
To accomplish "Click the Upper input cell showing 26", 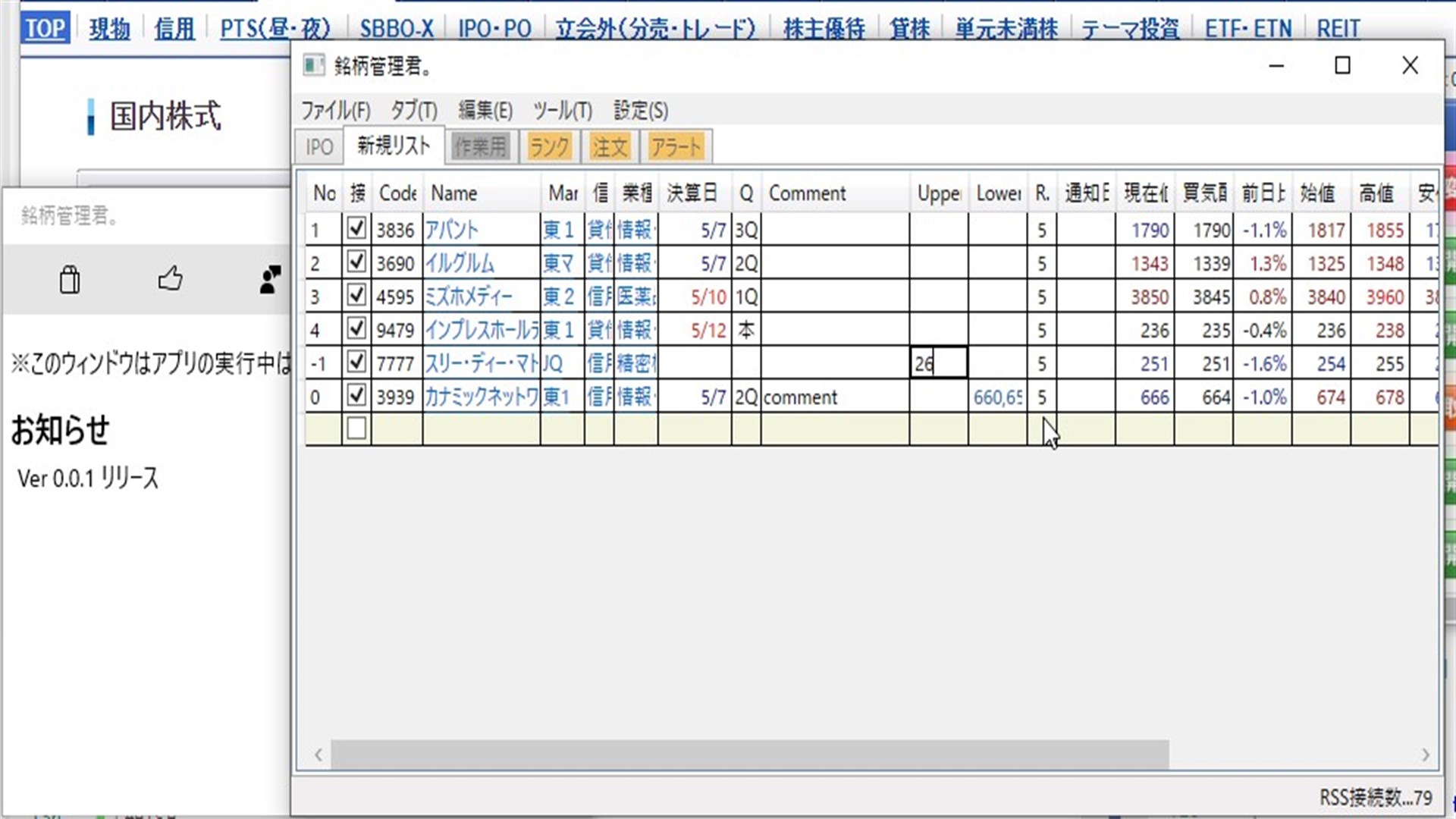I will click(x=938, y=363).
